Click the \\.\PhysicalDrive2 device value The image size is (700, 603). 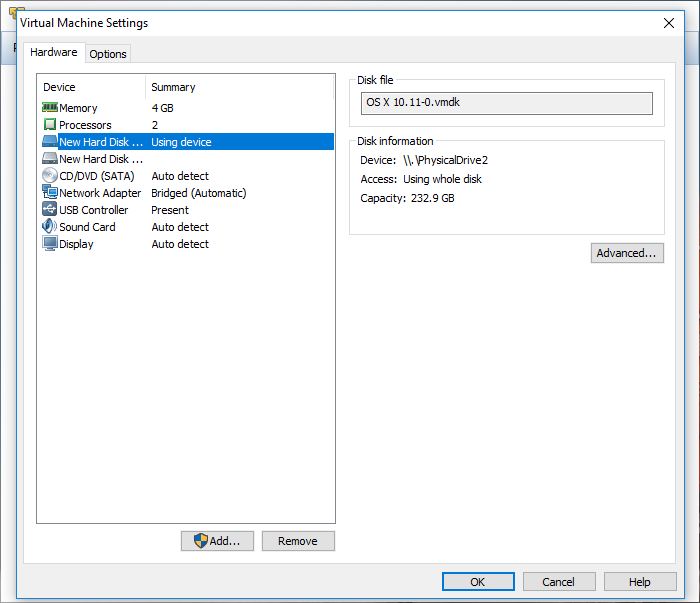coord(446,160)
